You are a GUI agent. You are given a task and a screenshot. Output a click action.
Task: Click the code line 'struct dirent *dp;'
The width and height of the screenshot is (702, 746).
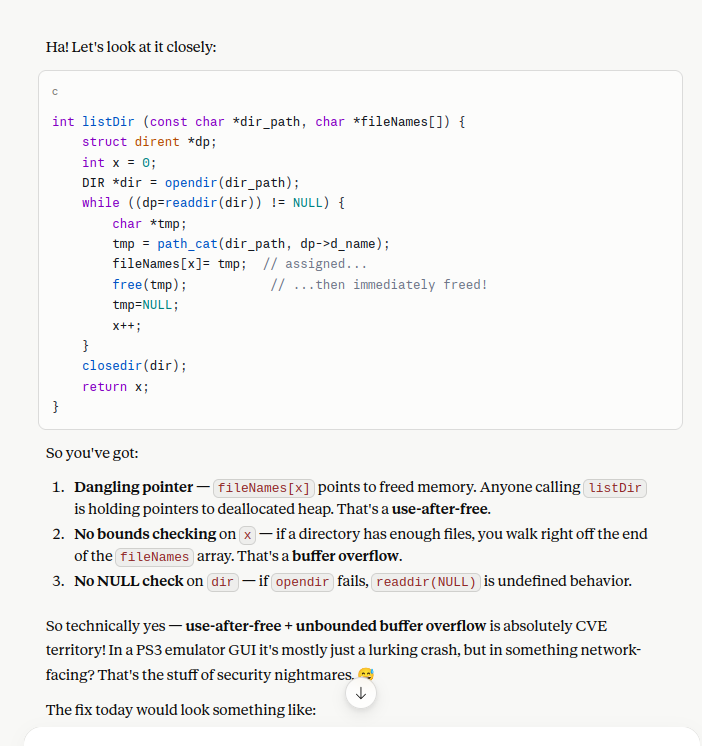coord(149,142)
